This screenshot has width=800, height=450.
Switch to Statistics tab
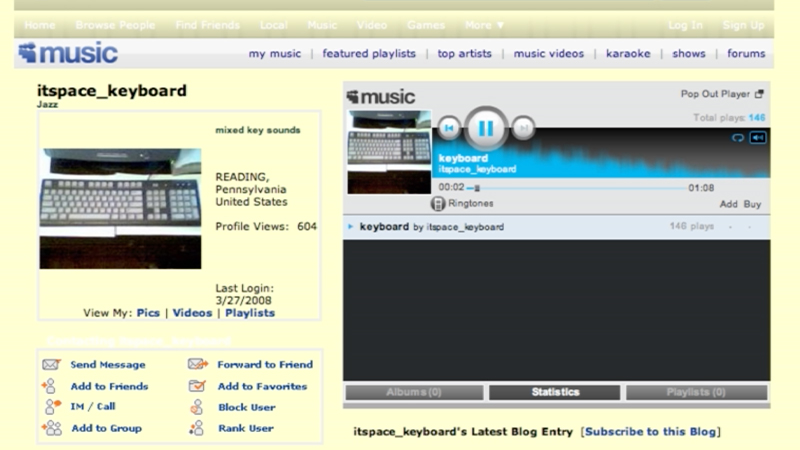555,392
